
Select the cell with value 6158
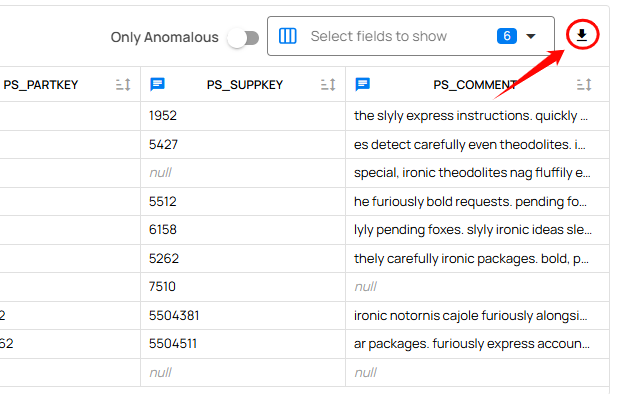(x=243, y=230)
